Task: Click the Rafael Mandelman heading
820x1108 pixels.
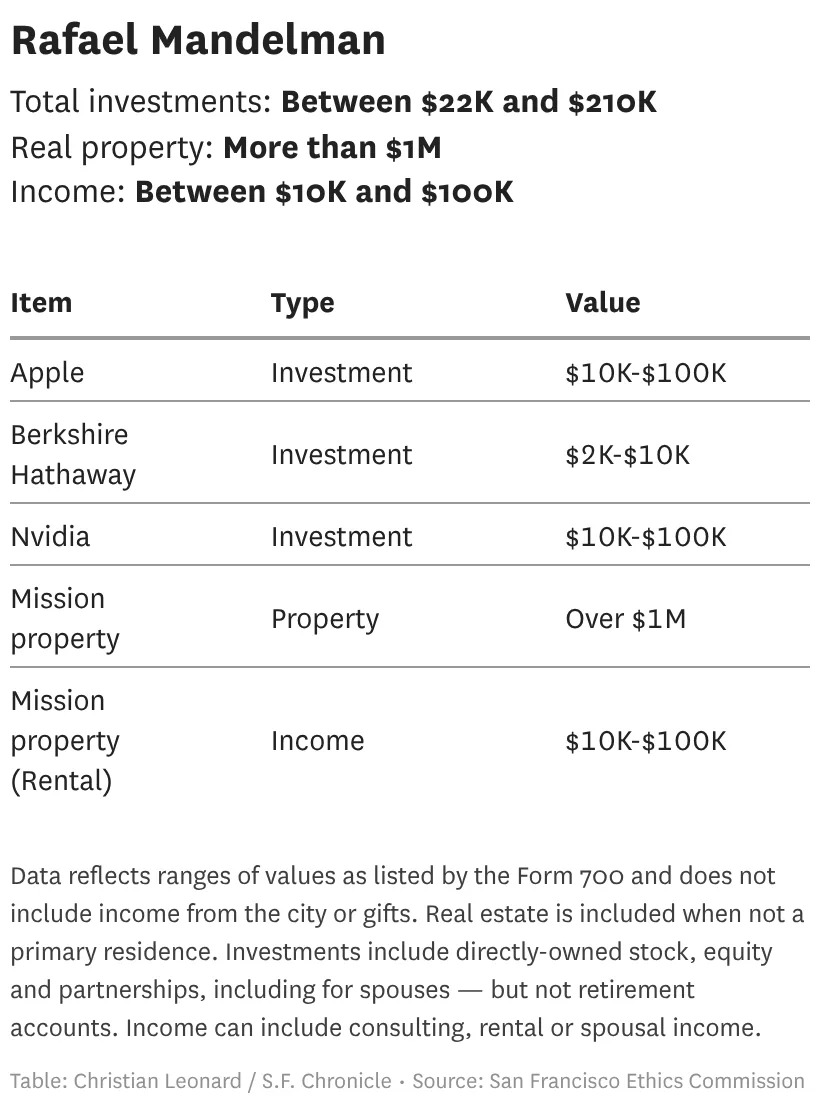Action: (x=198, y=42)
